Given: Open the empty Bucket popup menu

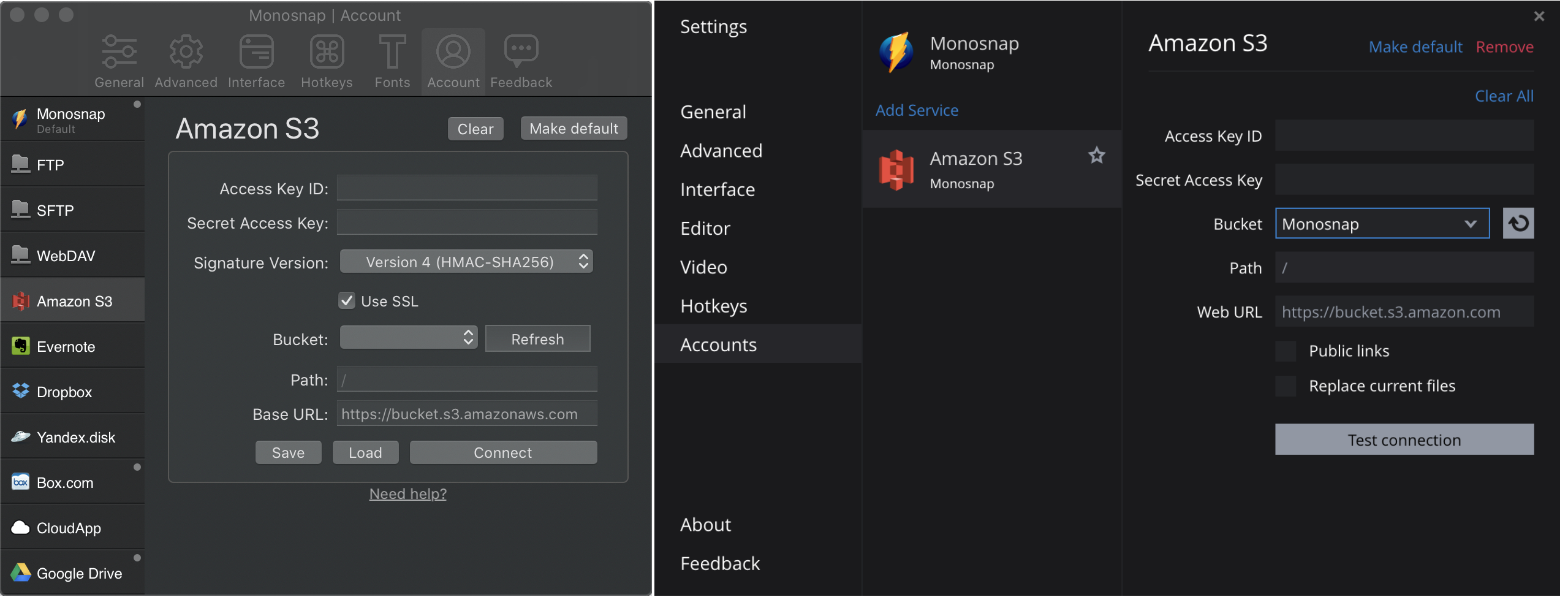Looking at the screenshot, I should click(409, 338).
